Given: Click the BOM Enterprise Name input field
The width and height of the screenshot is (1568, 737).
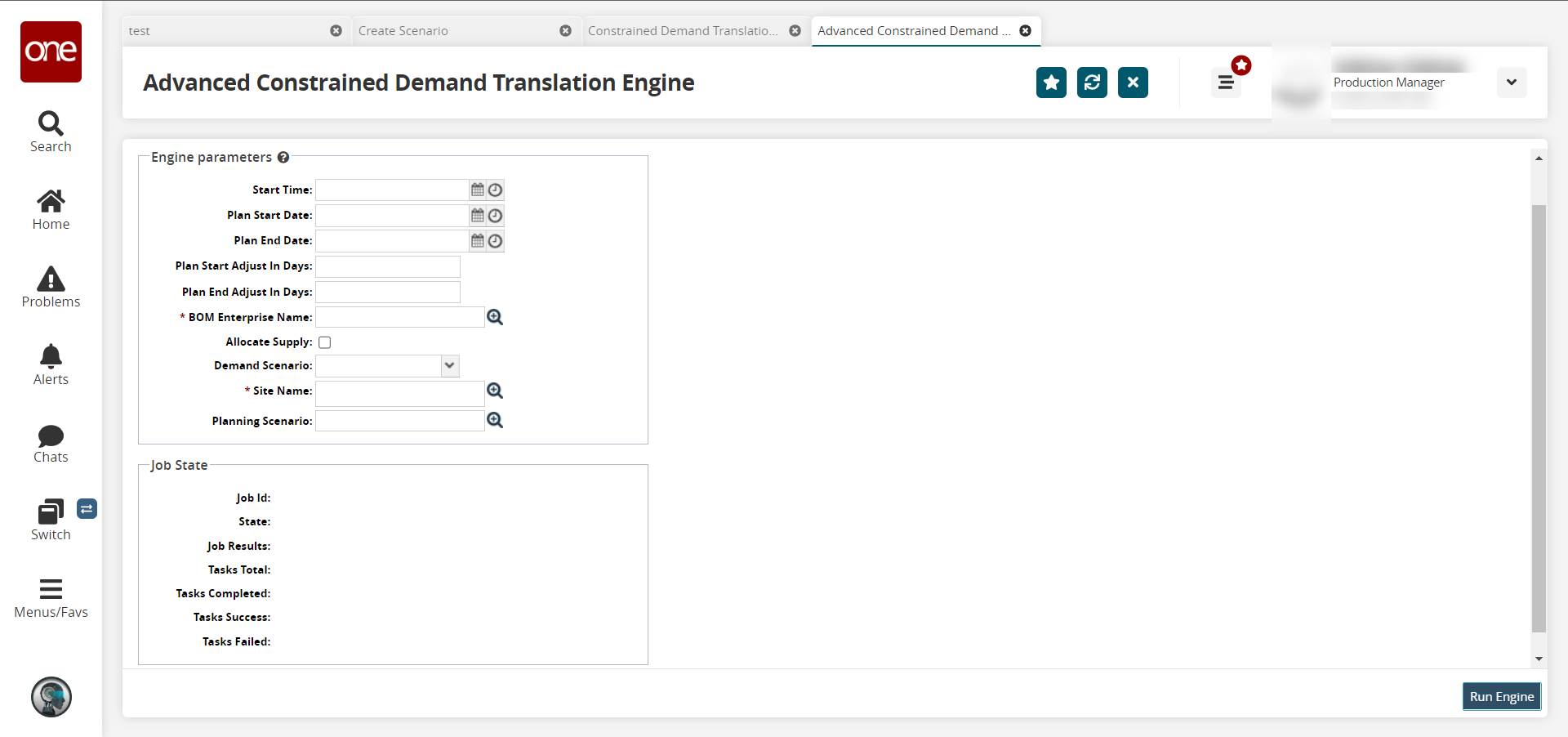Looking at the screenshot, I should (x=400, y=317).
